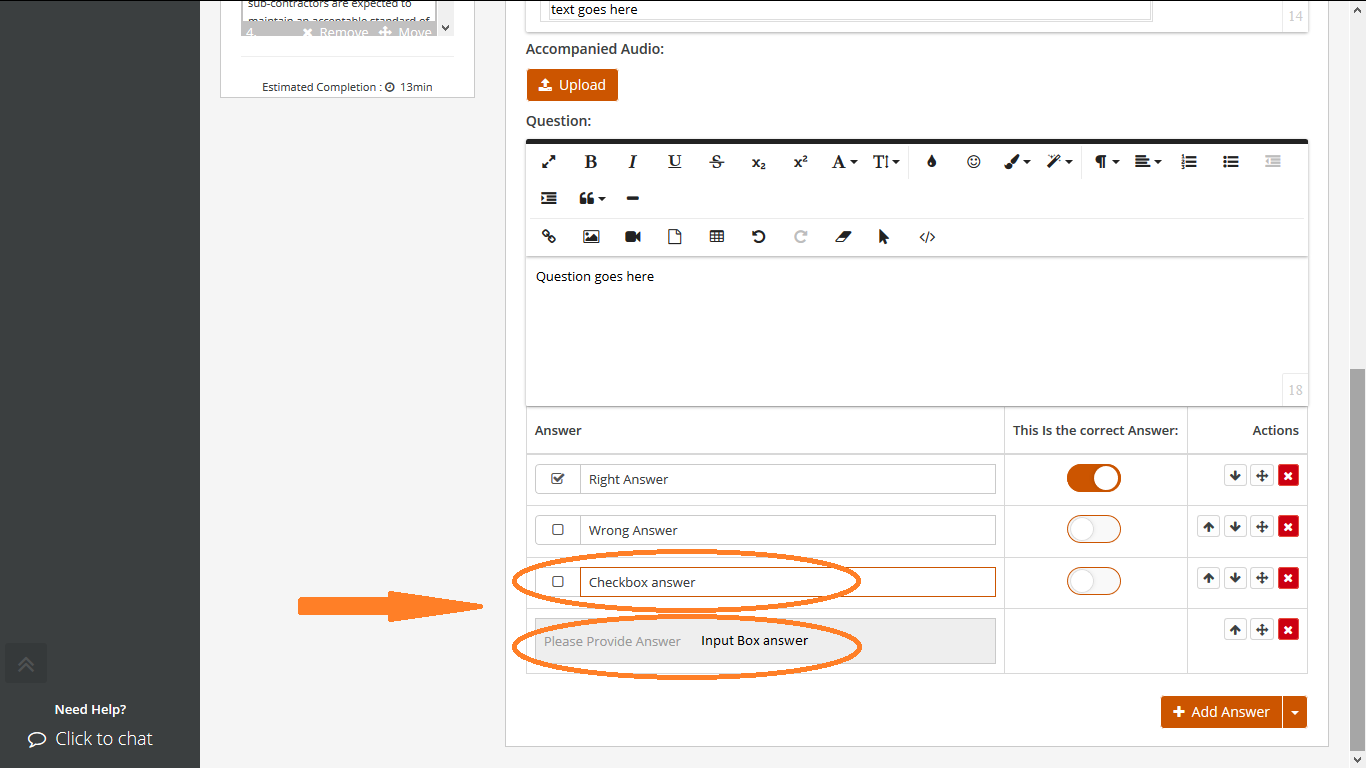Insert an image in the question editor
Viewport: 1366px width, 768px height.
point(590,236)
